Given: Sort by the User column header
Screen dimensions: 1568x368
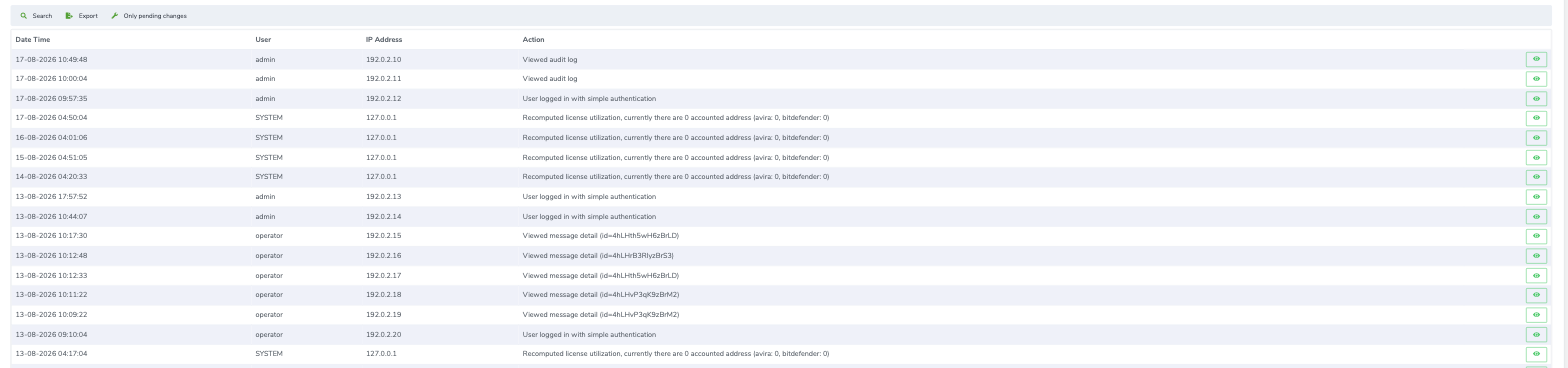Looking at the screenshot, I should (263, 40).
